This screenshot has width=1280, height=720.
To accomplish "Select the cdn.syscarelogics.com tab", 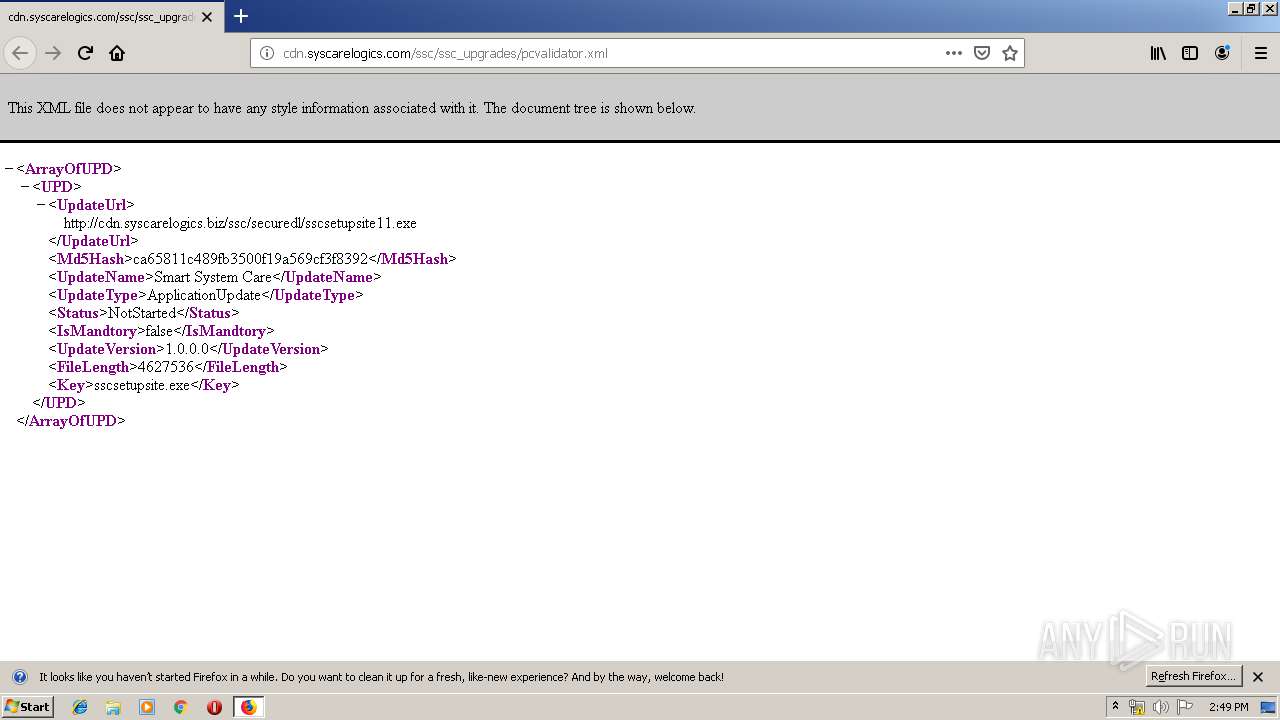I will [x=111, y=17].
